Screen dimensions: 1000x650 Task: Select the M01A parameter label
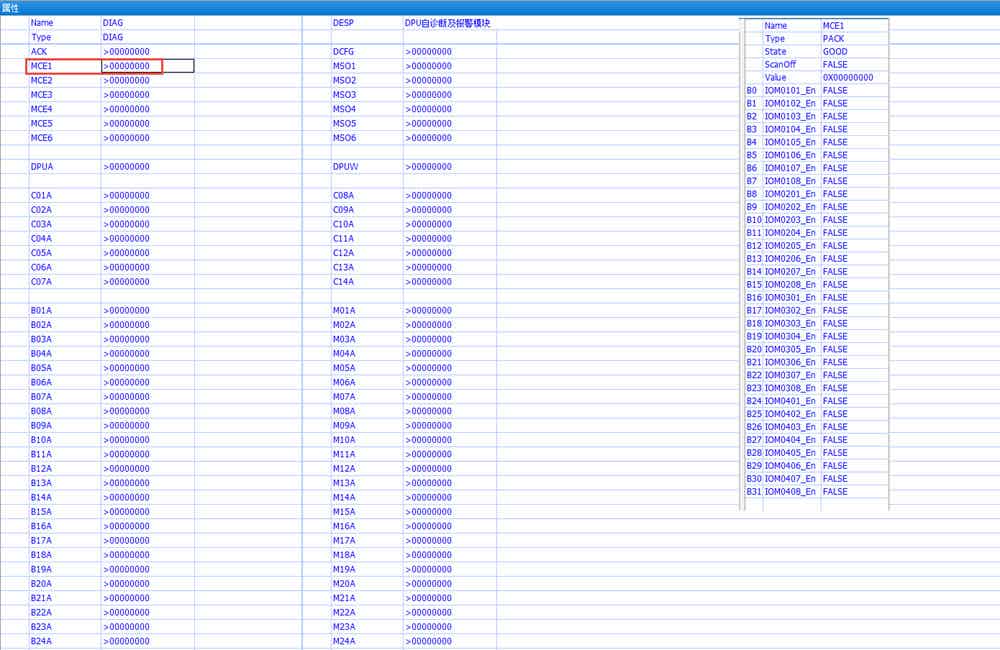344,311
